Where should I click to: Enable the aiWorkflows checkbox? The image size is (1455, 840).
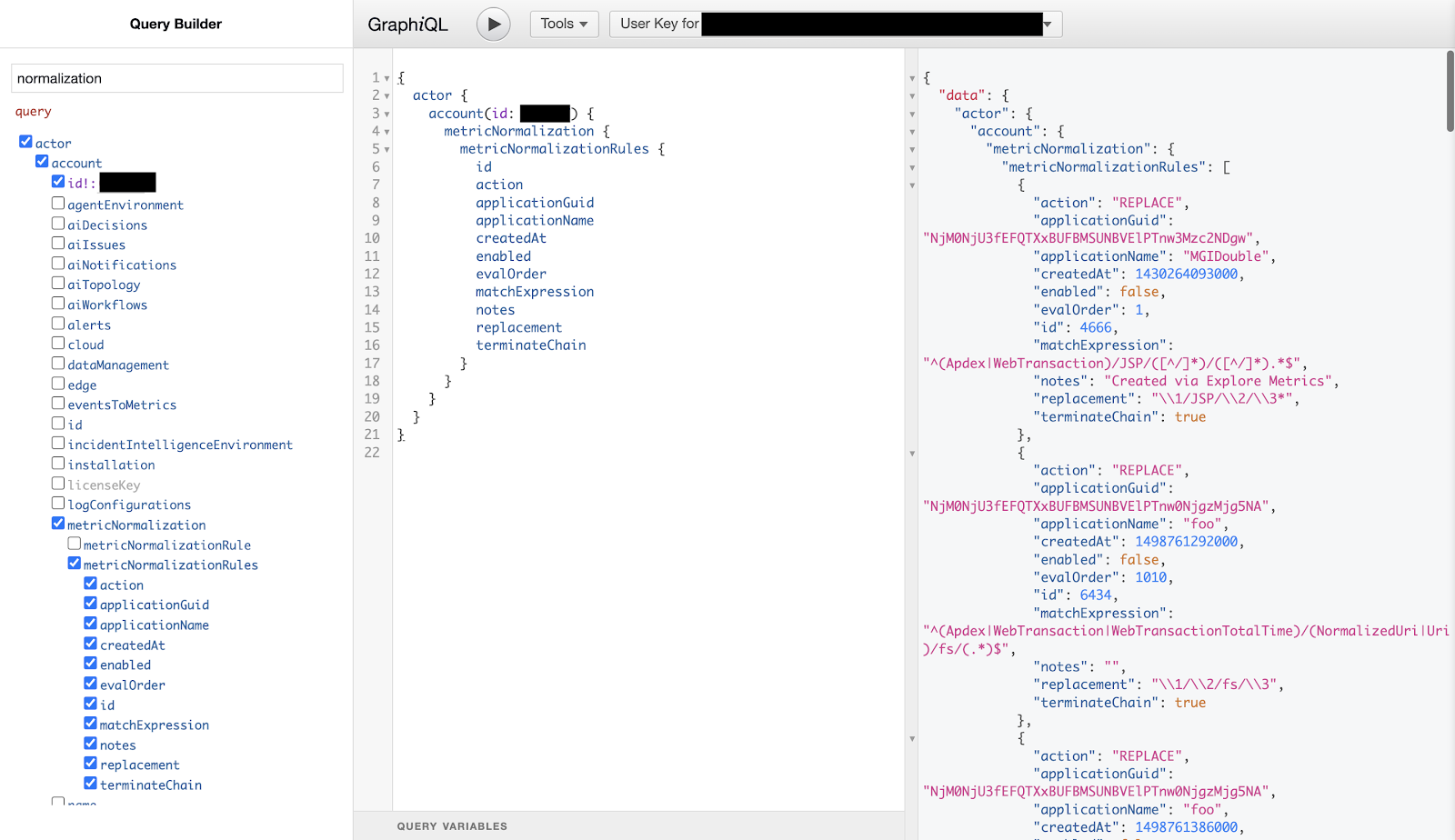click(x=58, y=304)
